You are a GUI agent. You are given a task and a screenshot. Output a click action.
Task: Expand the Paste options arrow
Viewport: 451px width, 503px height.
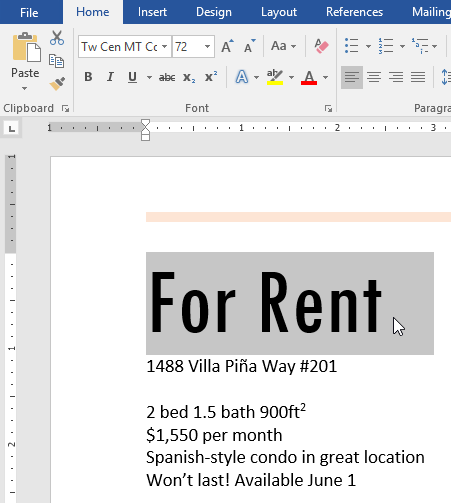(x=24, y=88)
